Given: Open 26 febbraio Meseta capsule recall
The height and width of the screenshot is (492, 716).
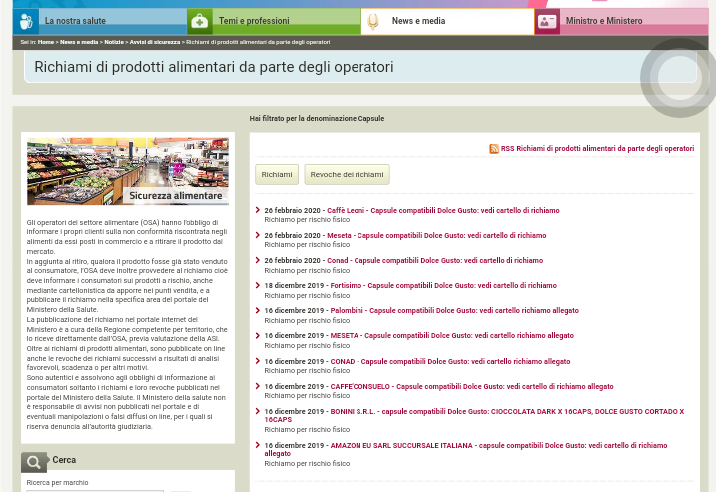Looking at the screenshot, I should 437,236.
